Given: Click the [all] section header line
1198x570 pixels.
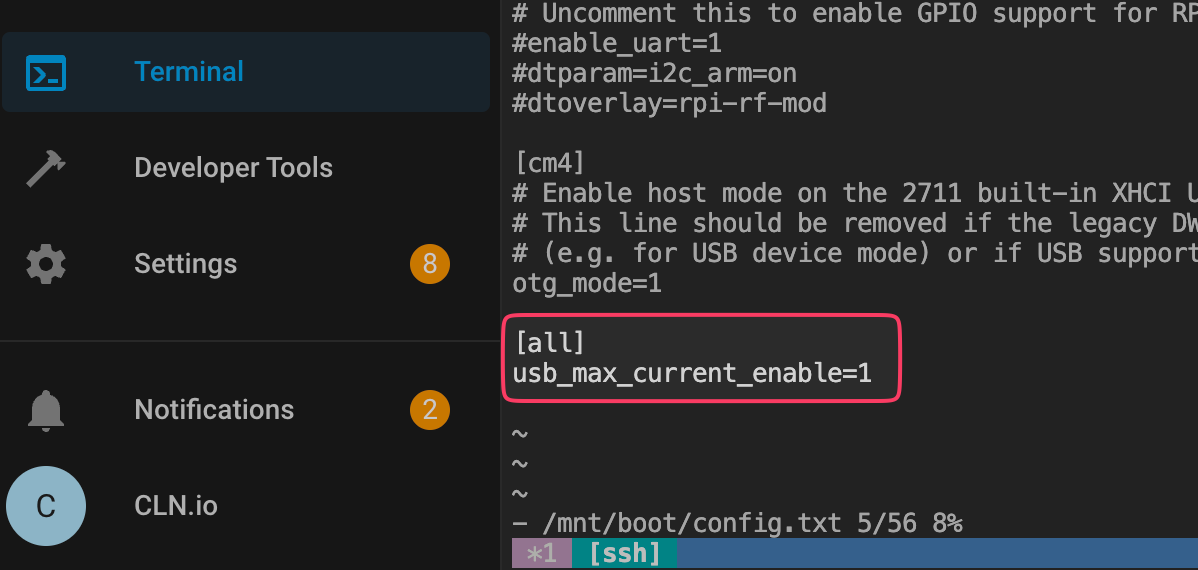Looking at the screenshot, I should pyautogui.click(x=550, y=343).
